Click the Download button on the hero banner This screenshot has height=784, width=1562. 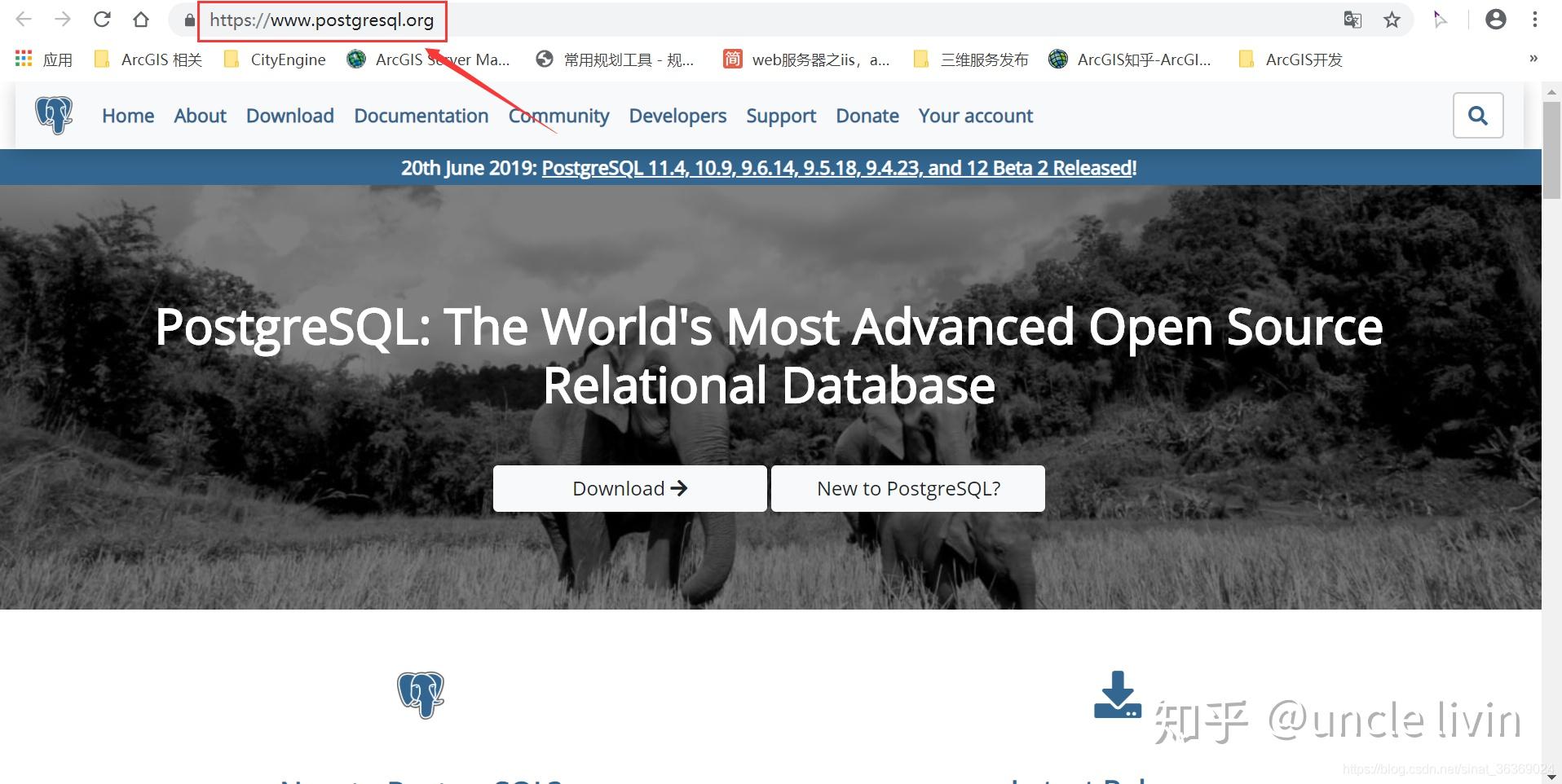pyautogui.click(x=629, y=487)
